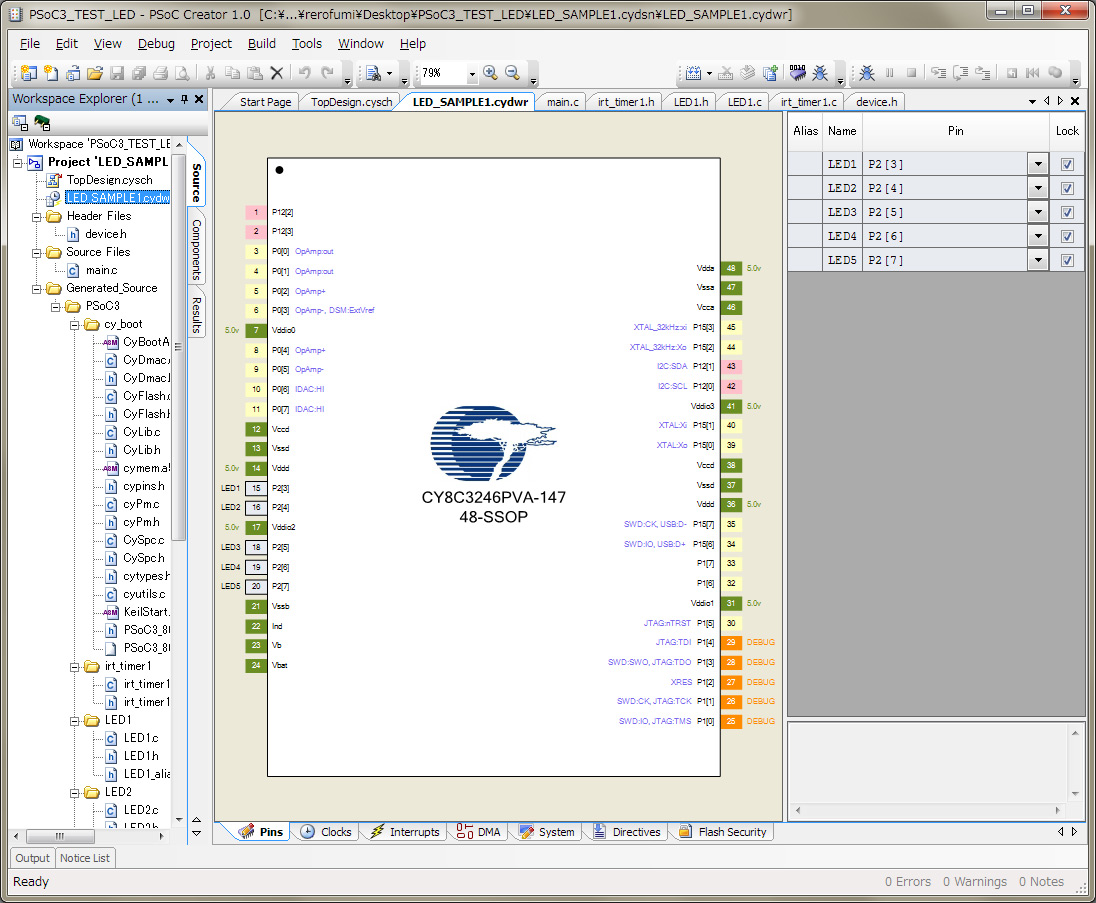Toggle the Lock checkbox for LED5
This screenshot has width=1096, height=903.
click(1067, 260)
